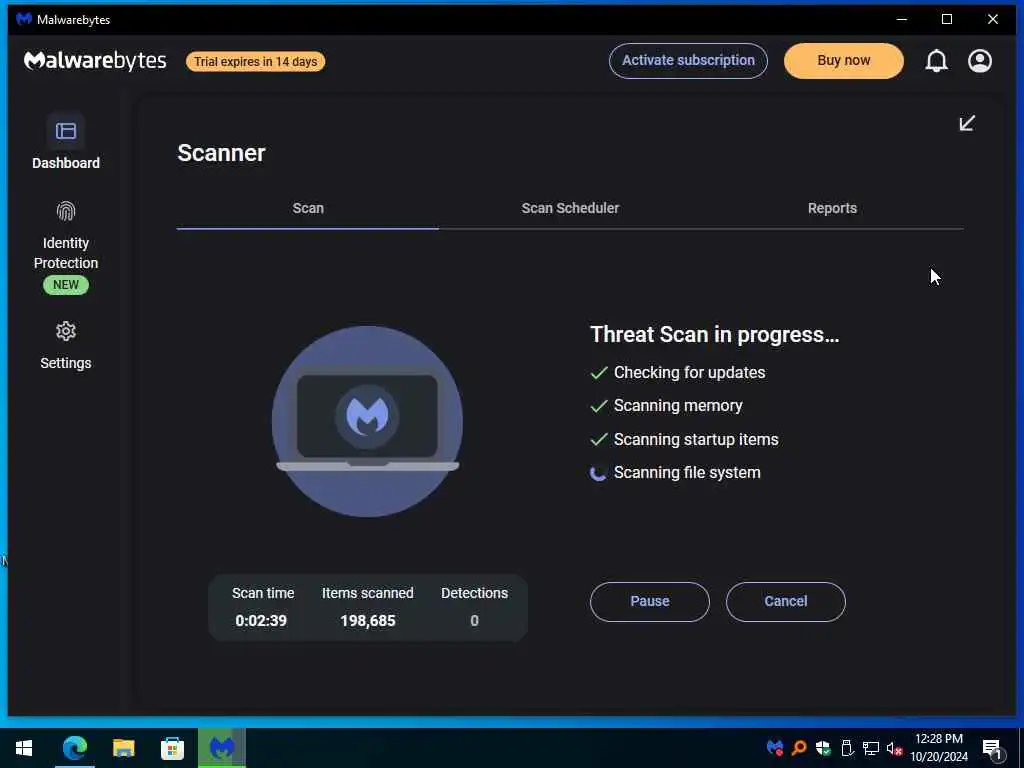Open Microsoft Edge from taskbar
The image size is (1024, 768).
74,748
